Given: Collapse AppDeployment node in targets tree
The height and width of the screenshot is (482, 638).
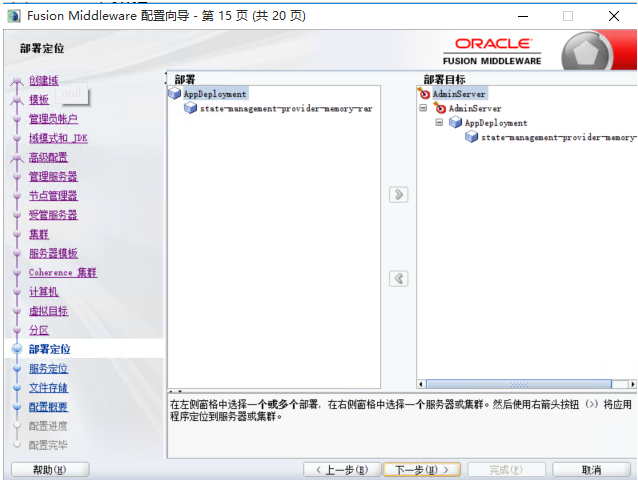Looking at the screenshot, I should (x=439, y=122).
